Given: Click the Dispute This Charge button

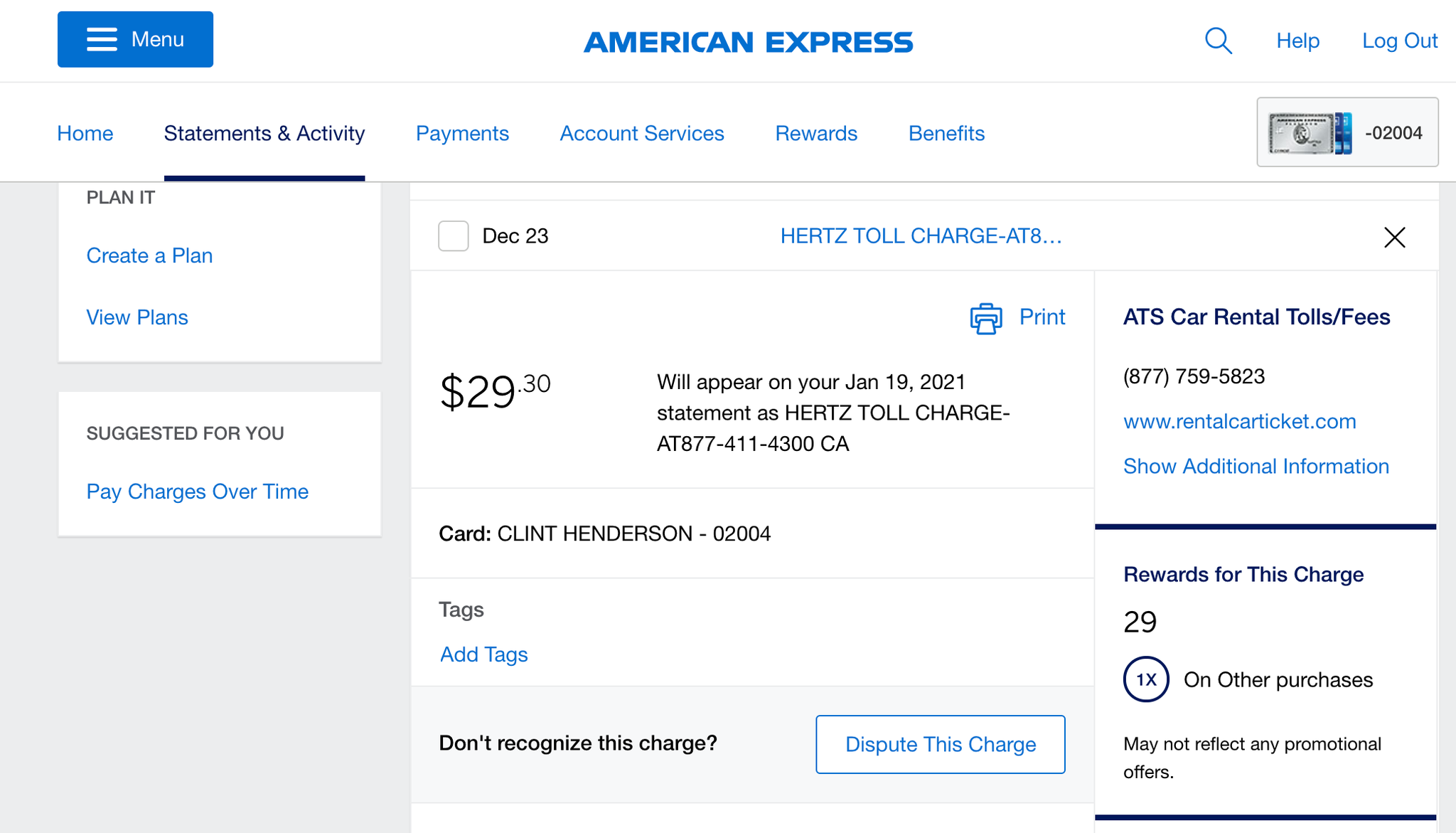Looking at the screenshot, I should 940,744.
